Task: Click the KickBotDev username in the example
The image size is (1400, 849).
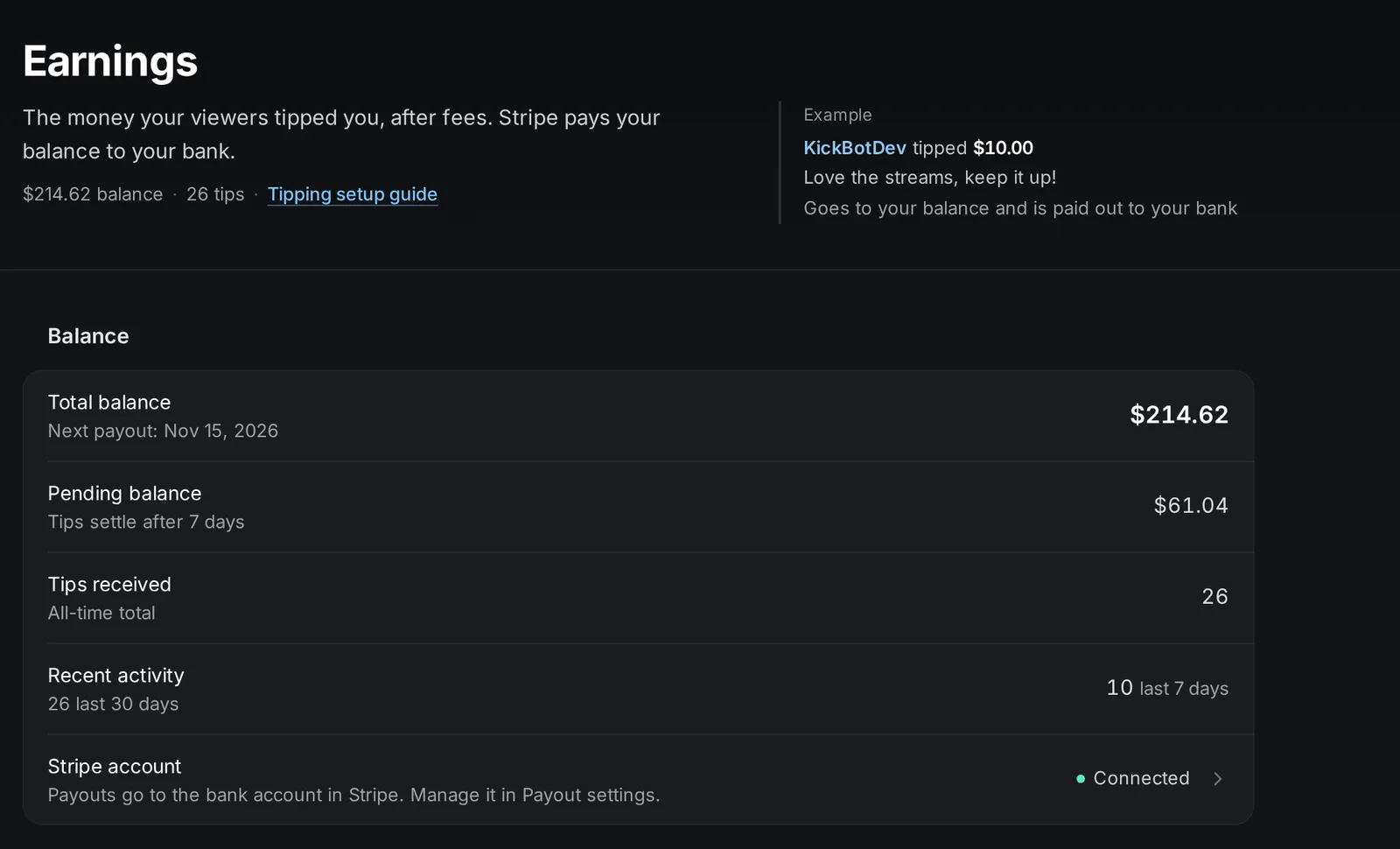Action: click(x=855, y=148)
